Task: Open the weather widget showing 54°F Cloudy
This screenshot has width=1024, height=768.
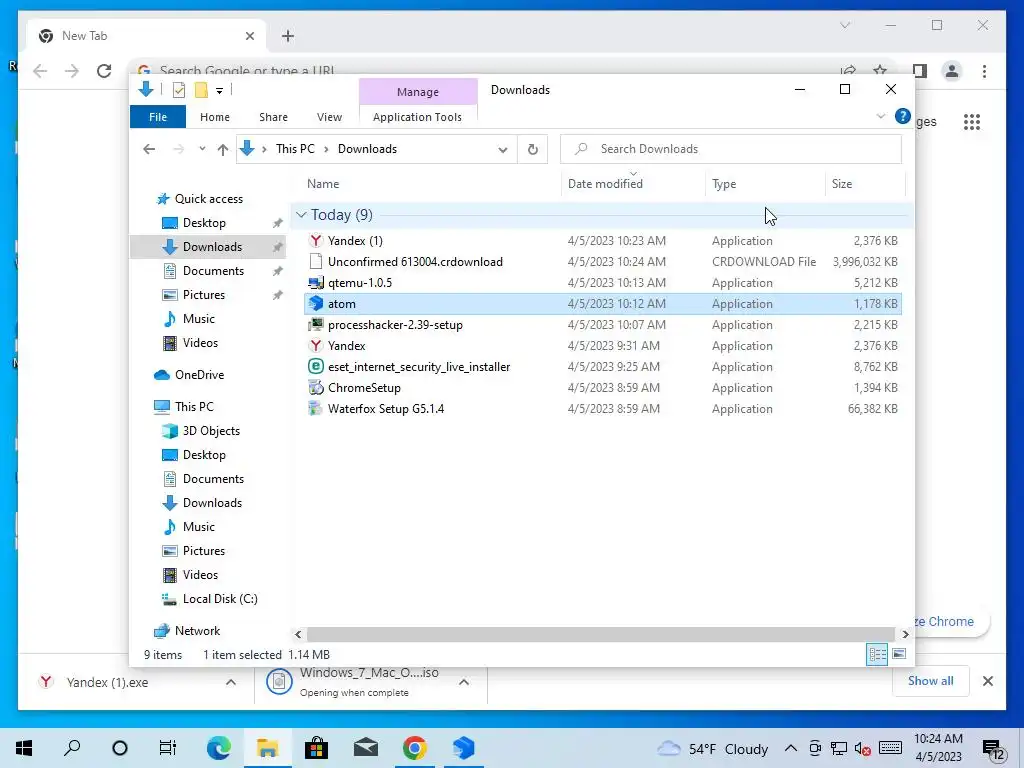Action: (x=712, y=748)
